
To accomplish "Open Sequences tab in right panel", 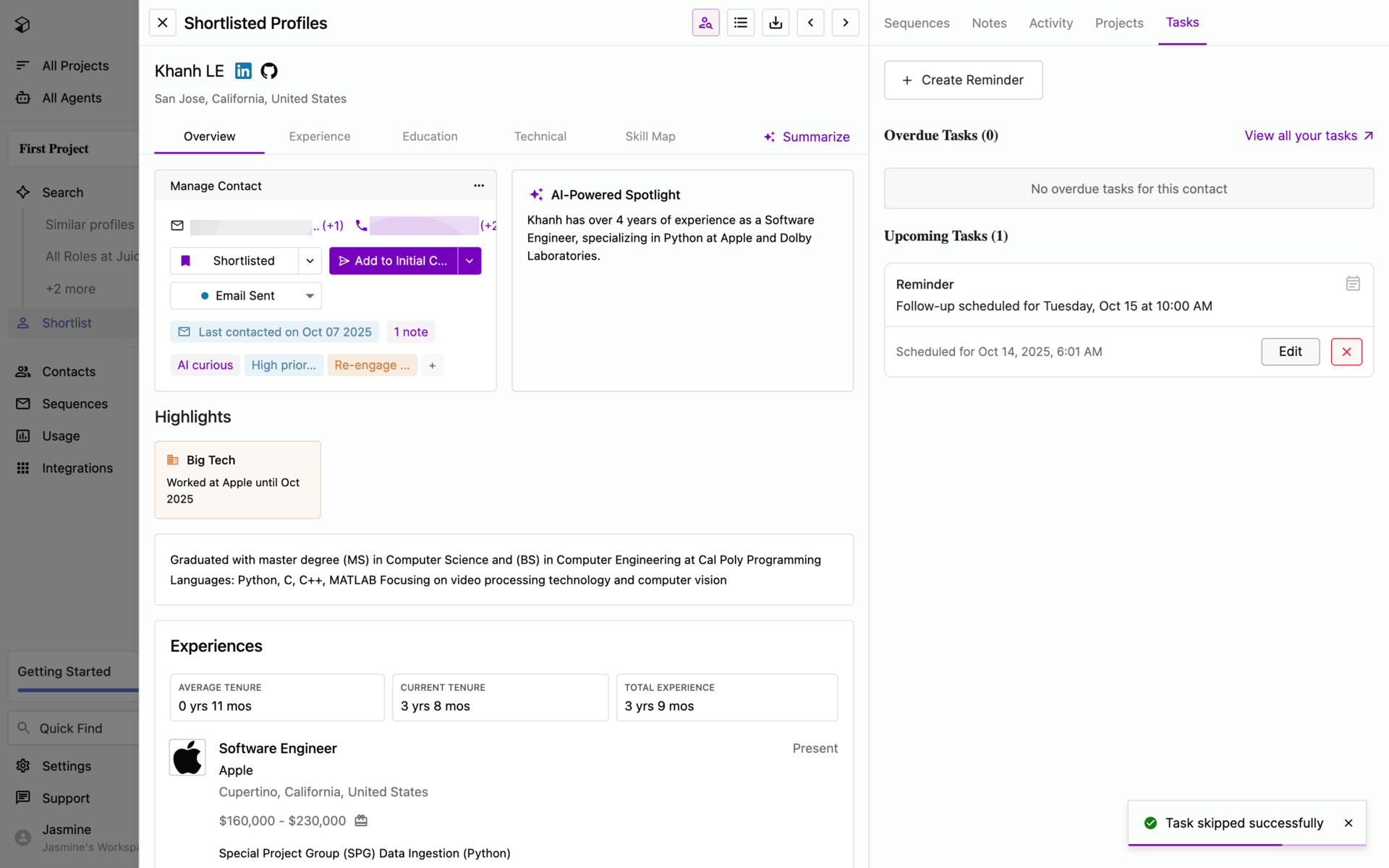I will (x=917, y=23).
